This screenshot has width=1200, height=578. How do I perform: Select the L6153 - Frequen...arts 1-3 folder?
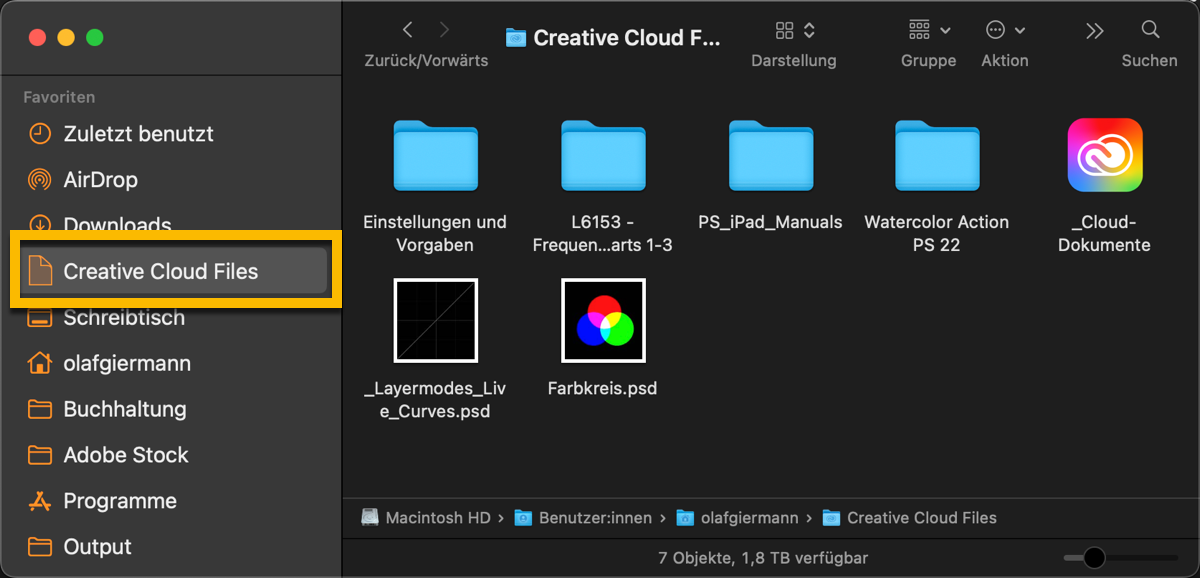[x=603, y=155]
